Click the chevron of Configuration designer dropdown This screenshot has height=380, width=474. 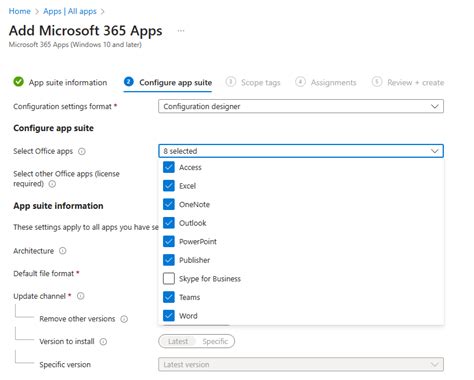click(x=435, y=106)
